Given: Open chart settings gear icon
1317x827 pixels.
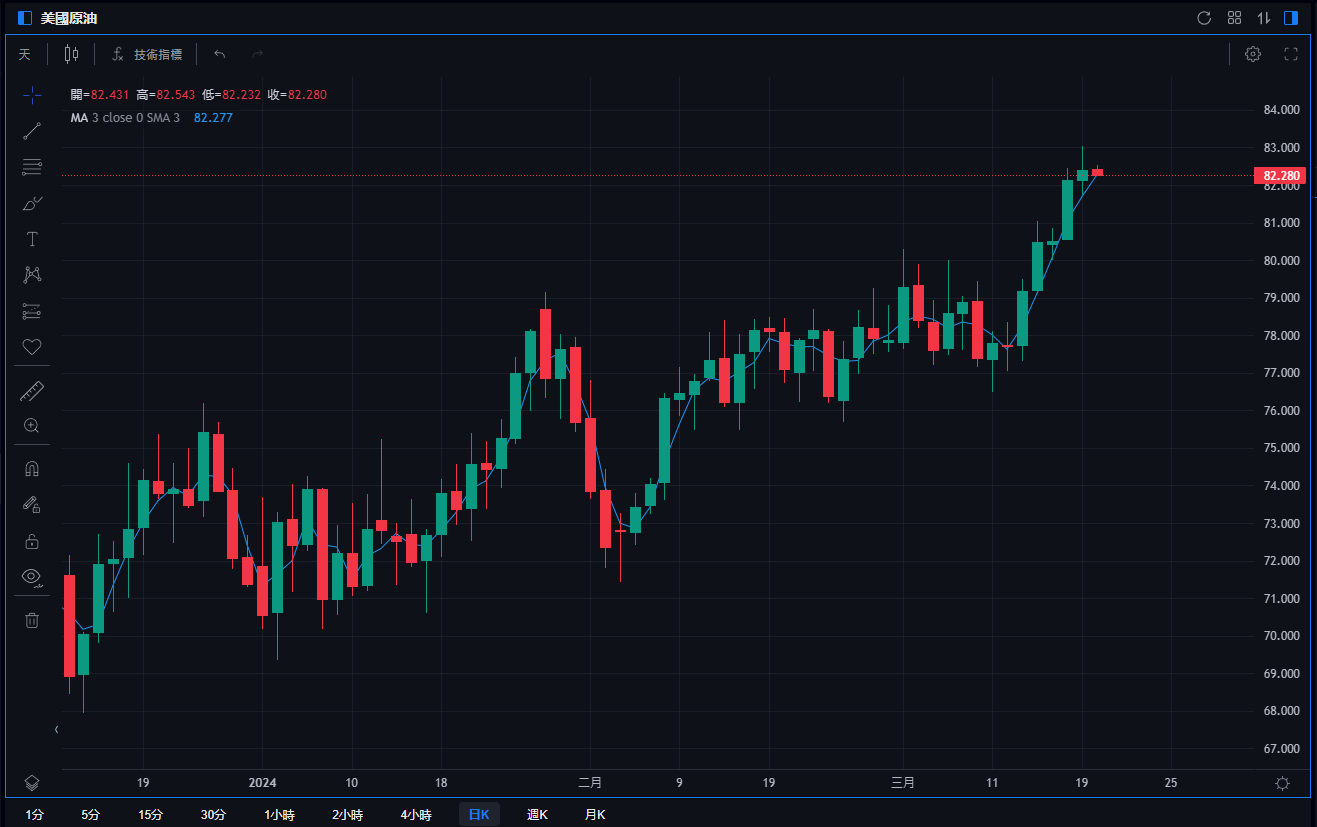Looking at the screenshot, I should 1253,54.
